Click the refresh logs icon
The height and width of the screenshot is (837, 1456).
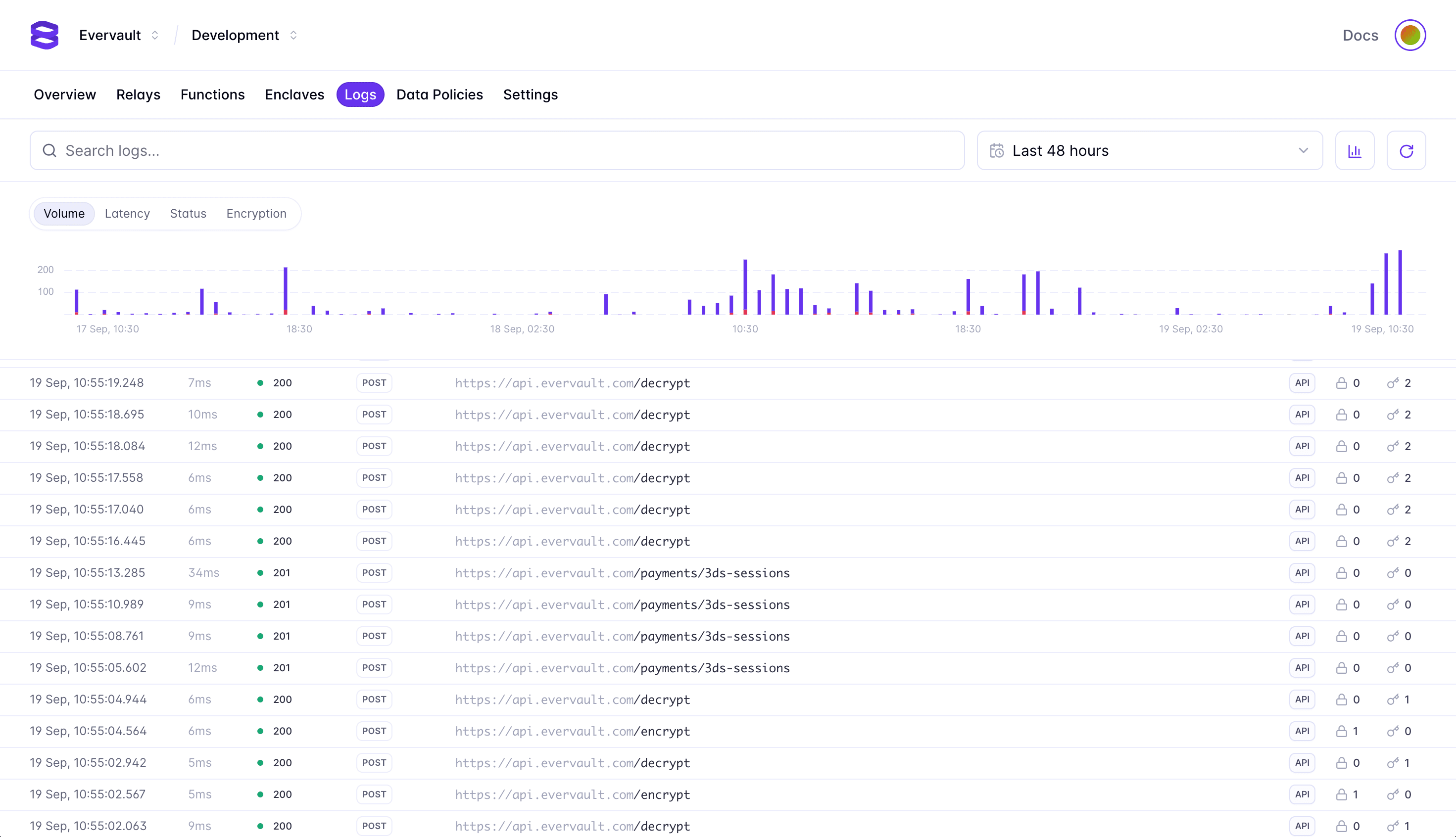tap(1406, 150)
